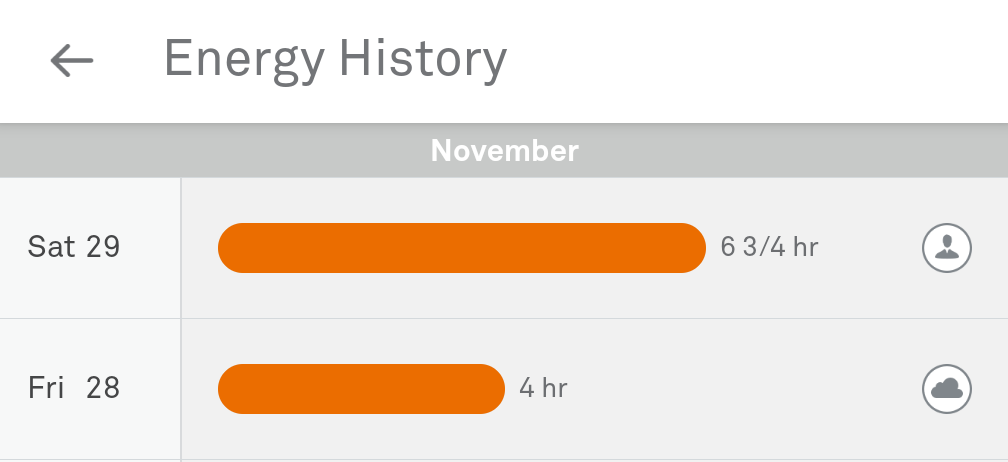Click the orange usage bar for Sat 29
The height and width of the screenshot is (462, 1008).
[x=461, y=248]
